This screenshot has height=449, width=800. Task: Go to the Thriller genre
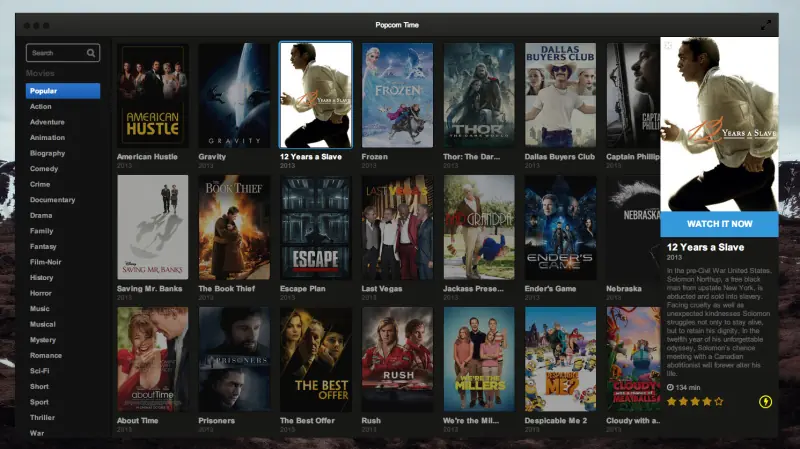42,418
